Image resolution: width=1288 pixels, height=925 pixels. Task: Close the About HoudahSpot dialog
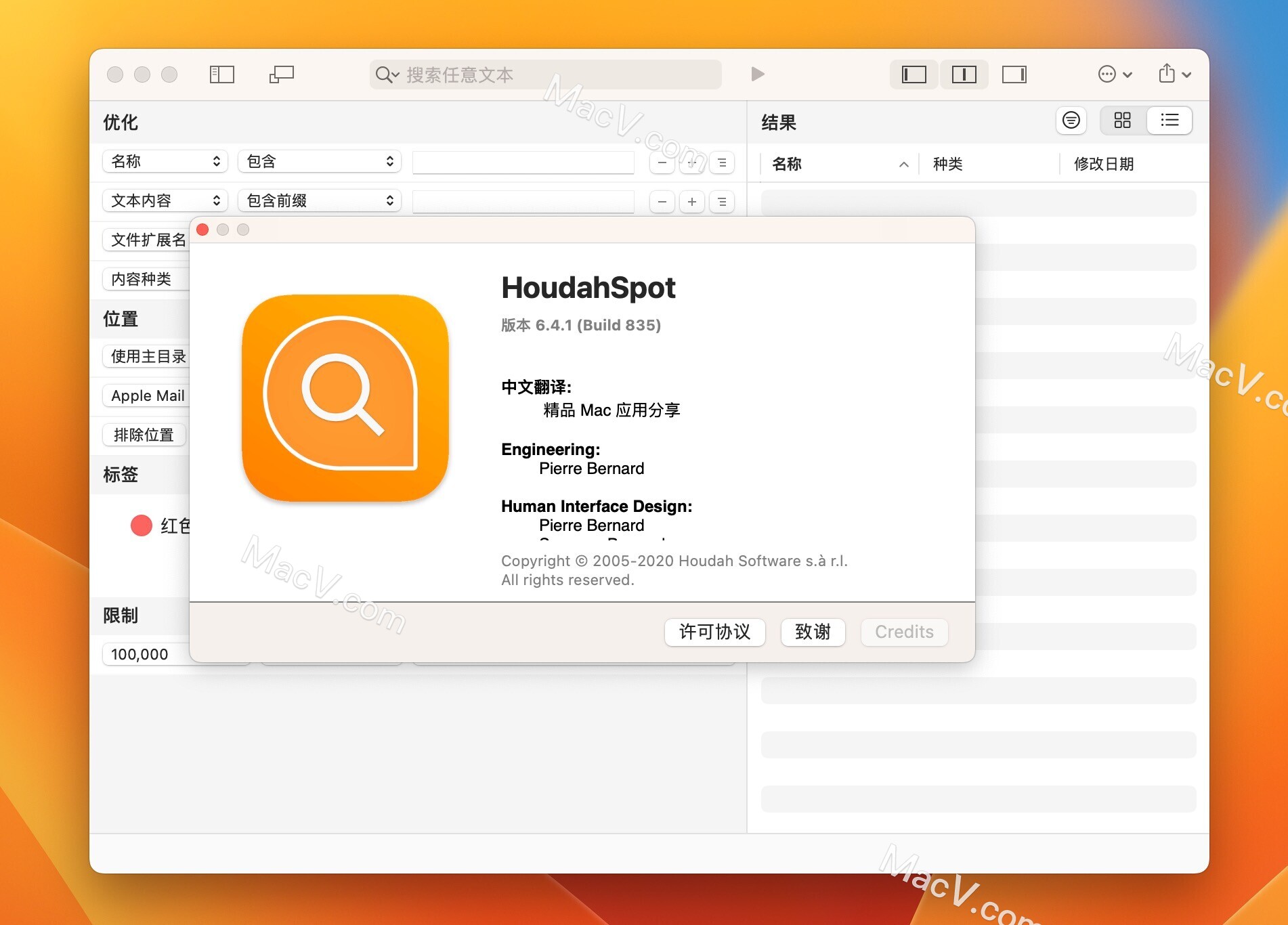[x=202, y=230]
